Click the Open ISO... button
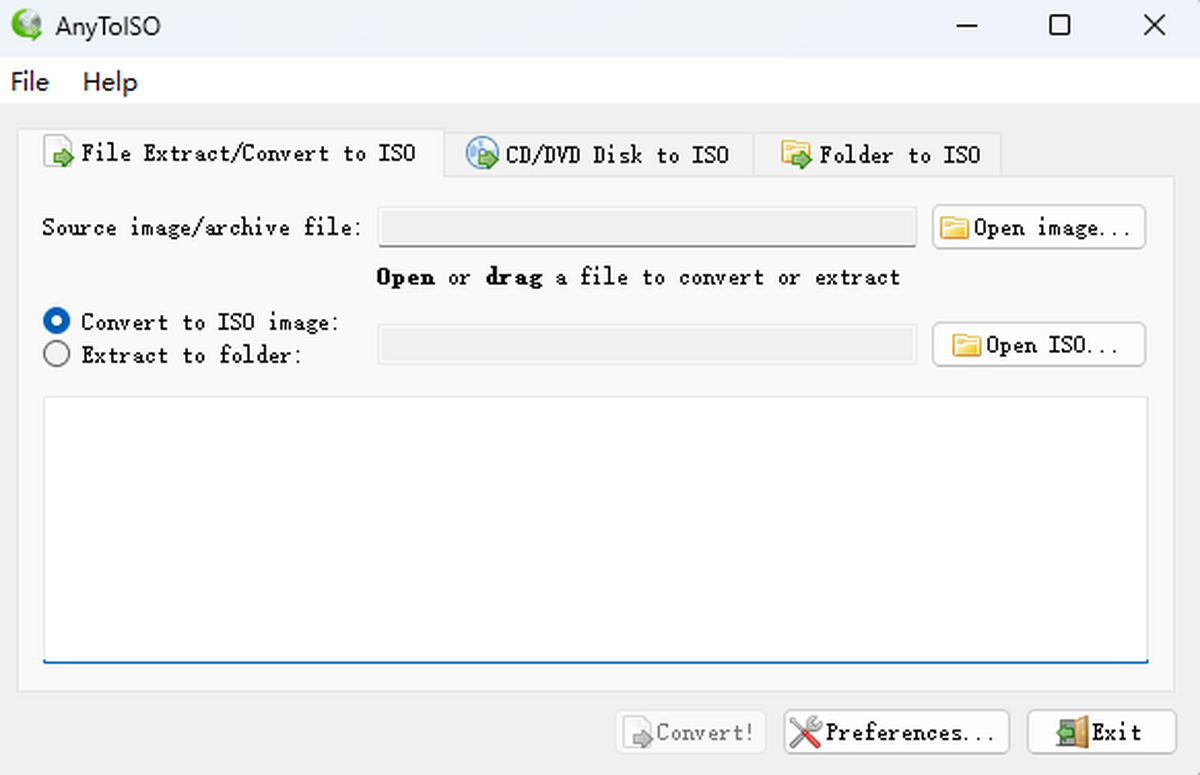The height and width of the screenshot is (775, 1200). (1038, 345)
